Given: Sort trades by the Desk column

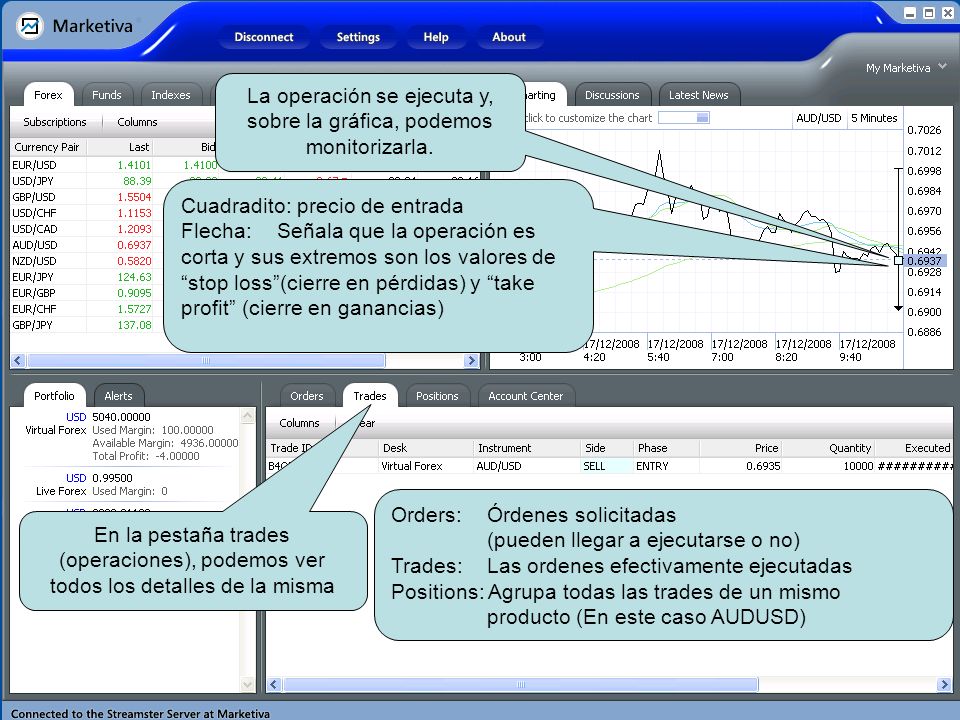Looking at the screenshot, I should (426, 448).
